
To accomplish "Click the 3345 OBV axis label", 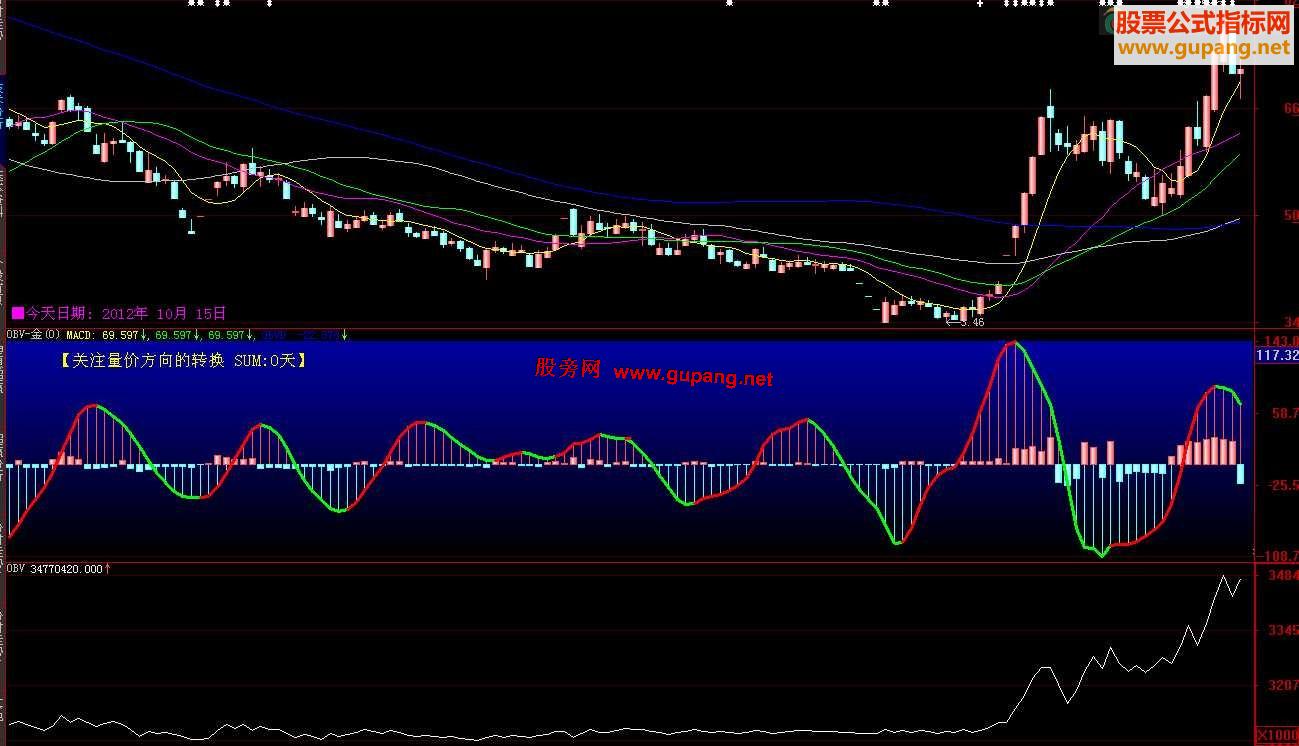I will [x=1283, y=631].
